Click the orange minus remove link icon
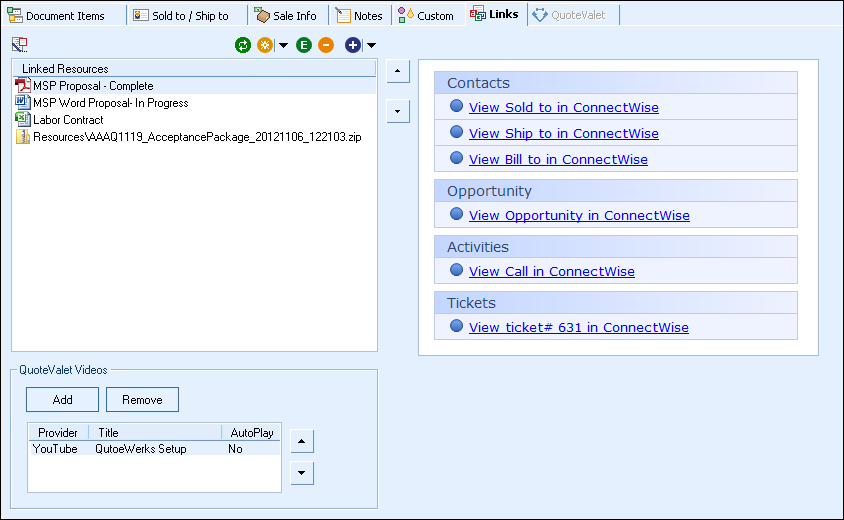This screenshot has height=520, width=844. click(x=326, y=45)
